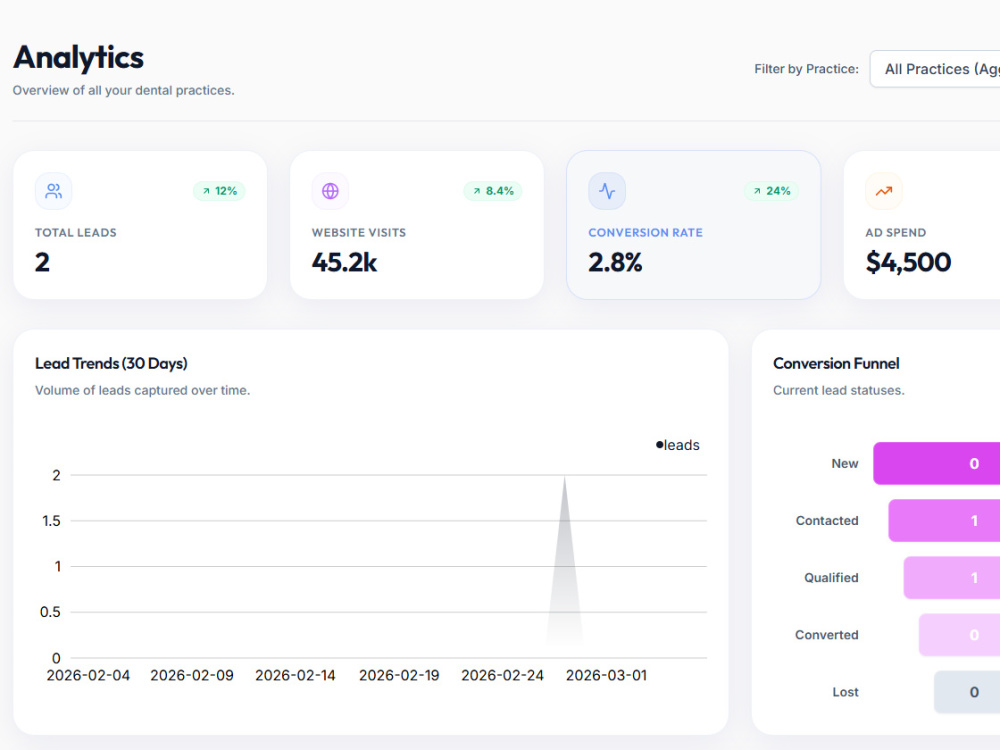Click the Qualified funnel bar
This screenshot has width=1000, height=750.
(952, 578)
